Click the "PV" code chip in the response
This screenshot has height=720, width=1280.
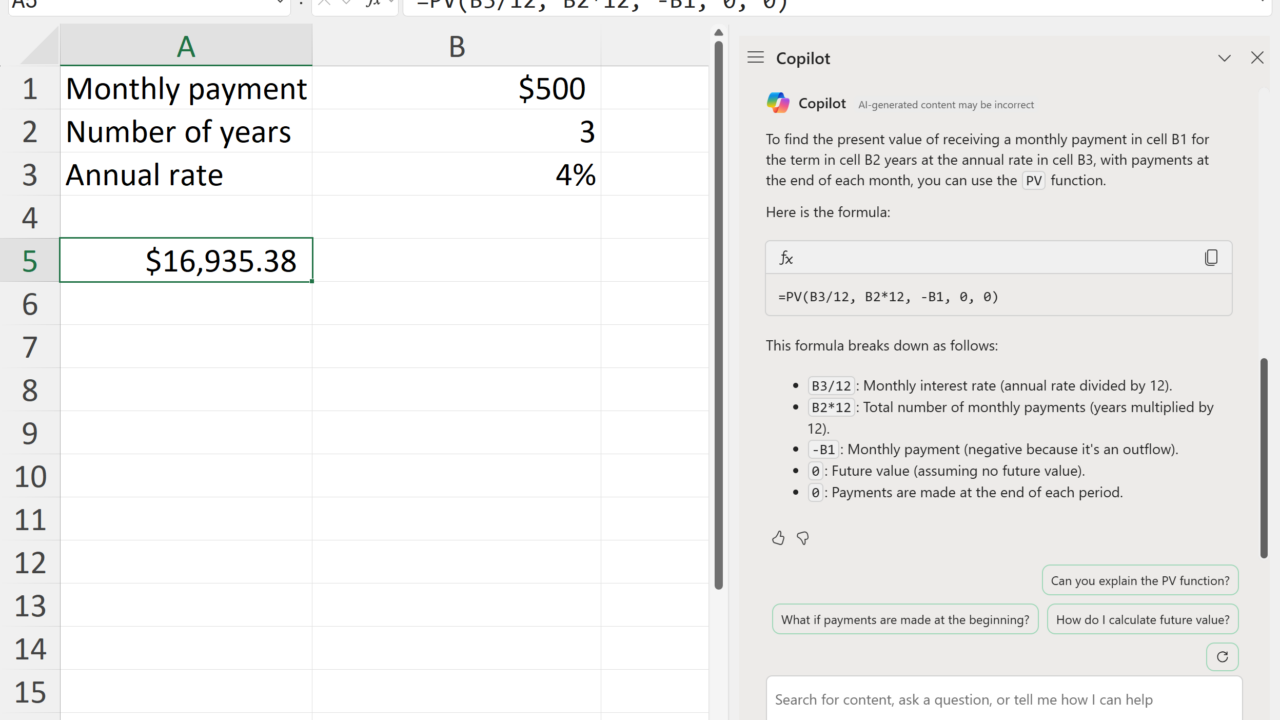[1033, 181]
